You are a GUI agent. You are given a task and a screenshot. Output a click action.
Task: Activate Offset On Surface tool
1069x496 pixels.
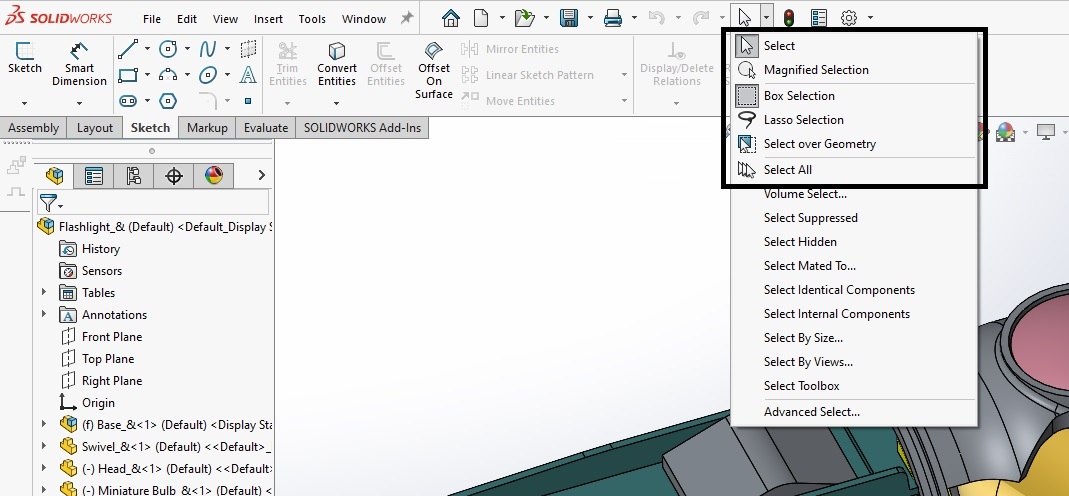[434, 70]
